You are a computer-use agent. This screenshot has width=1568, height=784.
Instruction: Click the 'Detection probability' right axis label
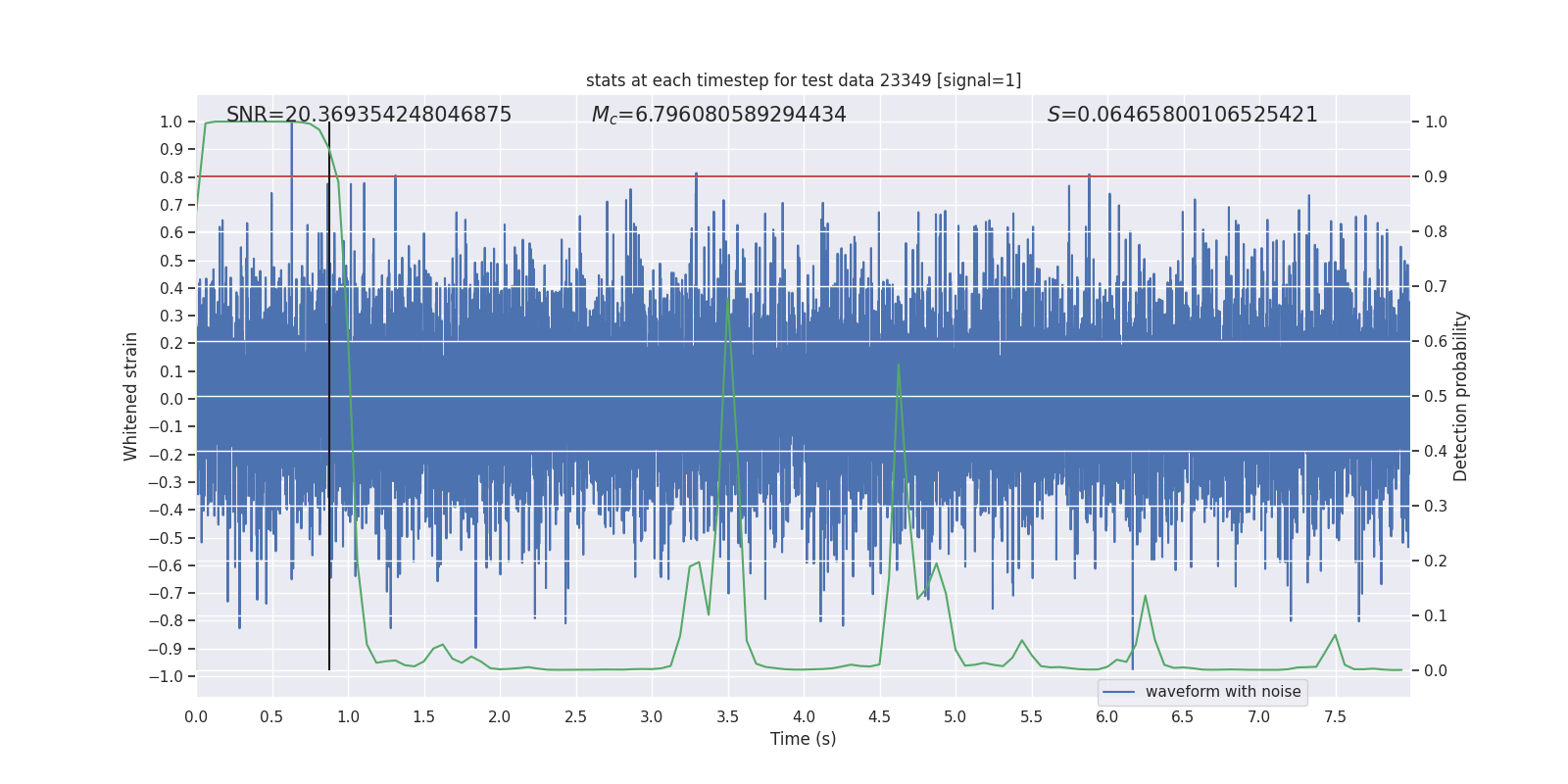click(x=1460, y=397)
